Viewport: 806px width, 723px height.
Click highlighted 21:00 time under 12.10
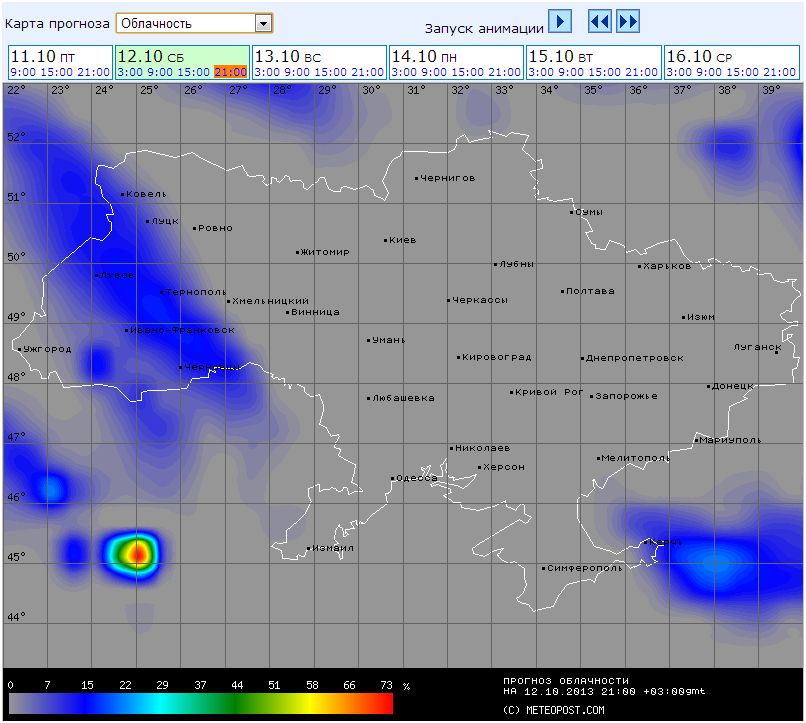coord(231,72)
